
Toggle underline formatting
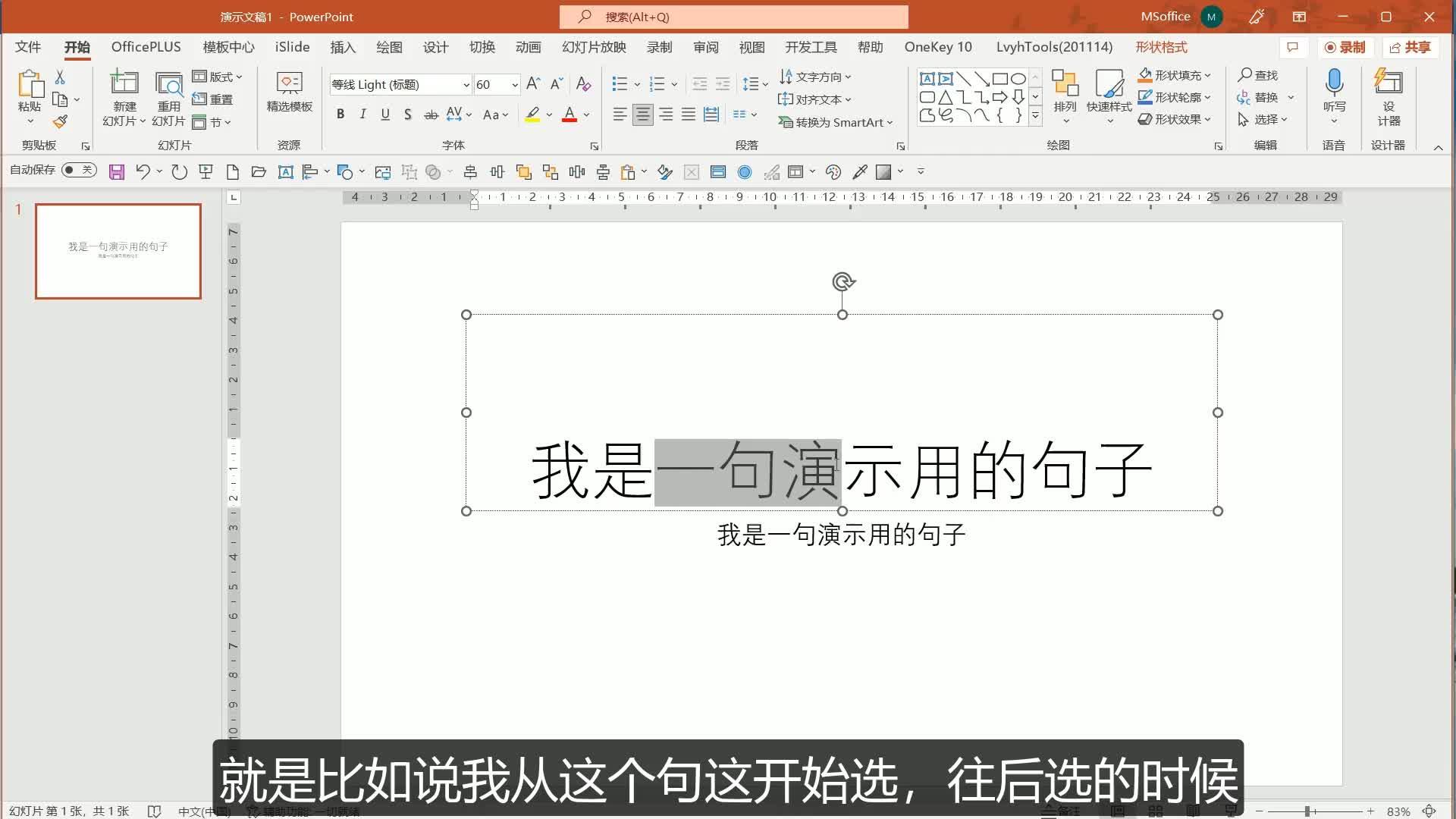[385, 114]
